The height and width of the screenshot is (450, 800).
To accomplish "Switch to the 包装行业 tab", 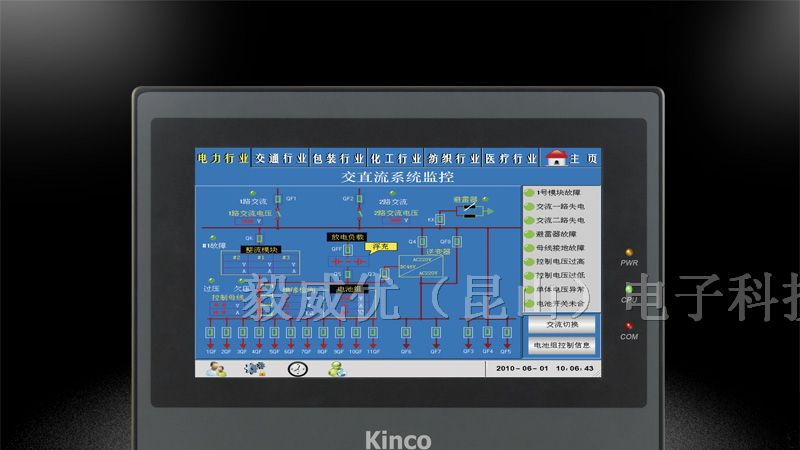I will [x=338, y=159].
